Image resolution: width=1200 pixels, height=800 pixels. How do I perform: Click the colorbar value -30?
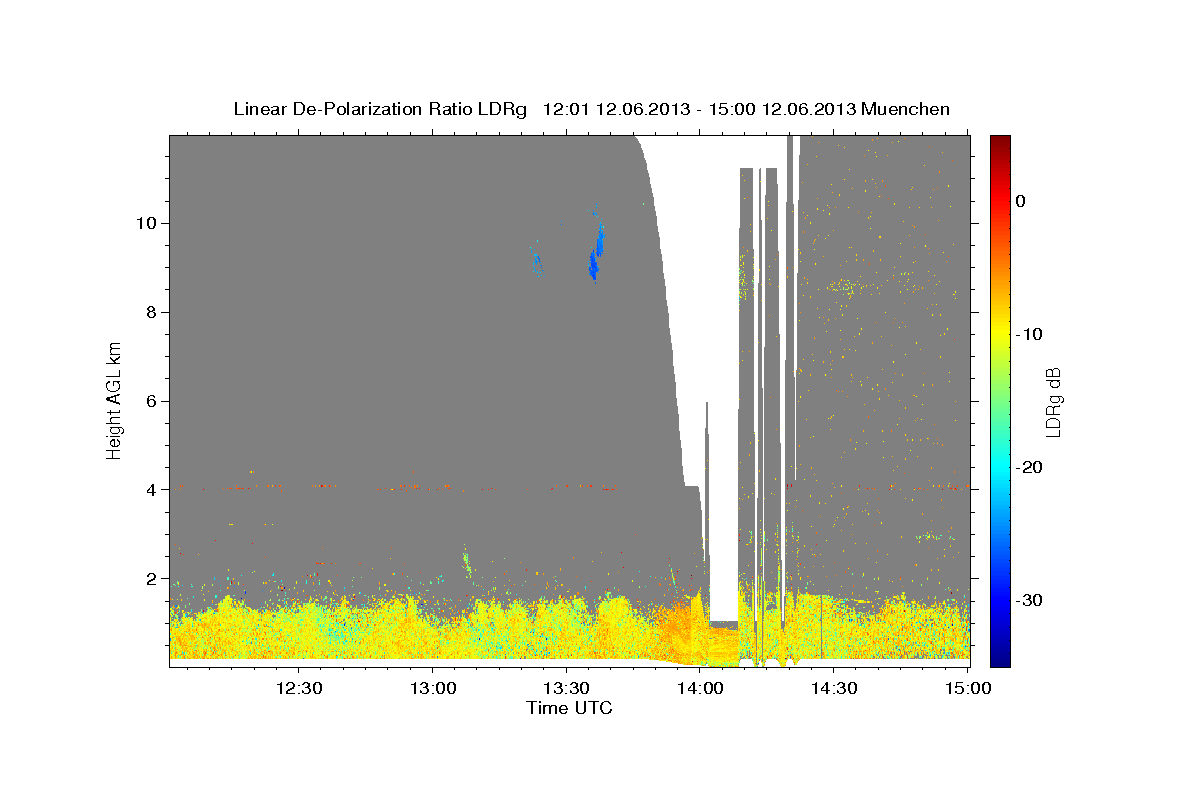[1030, 600]
